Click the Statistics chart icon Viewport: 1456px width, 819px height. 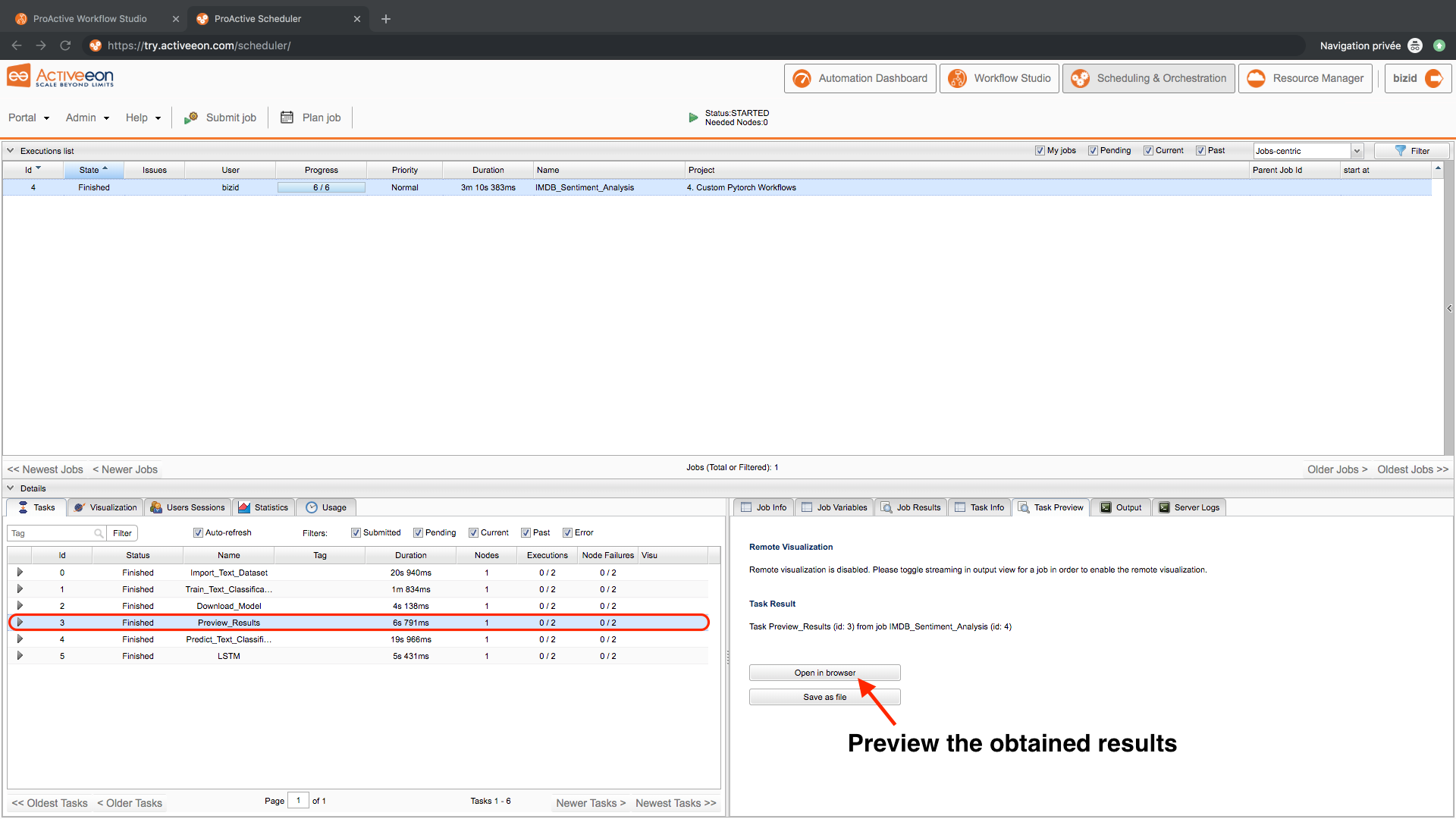point(244,507)
